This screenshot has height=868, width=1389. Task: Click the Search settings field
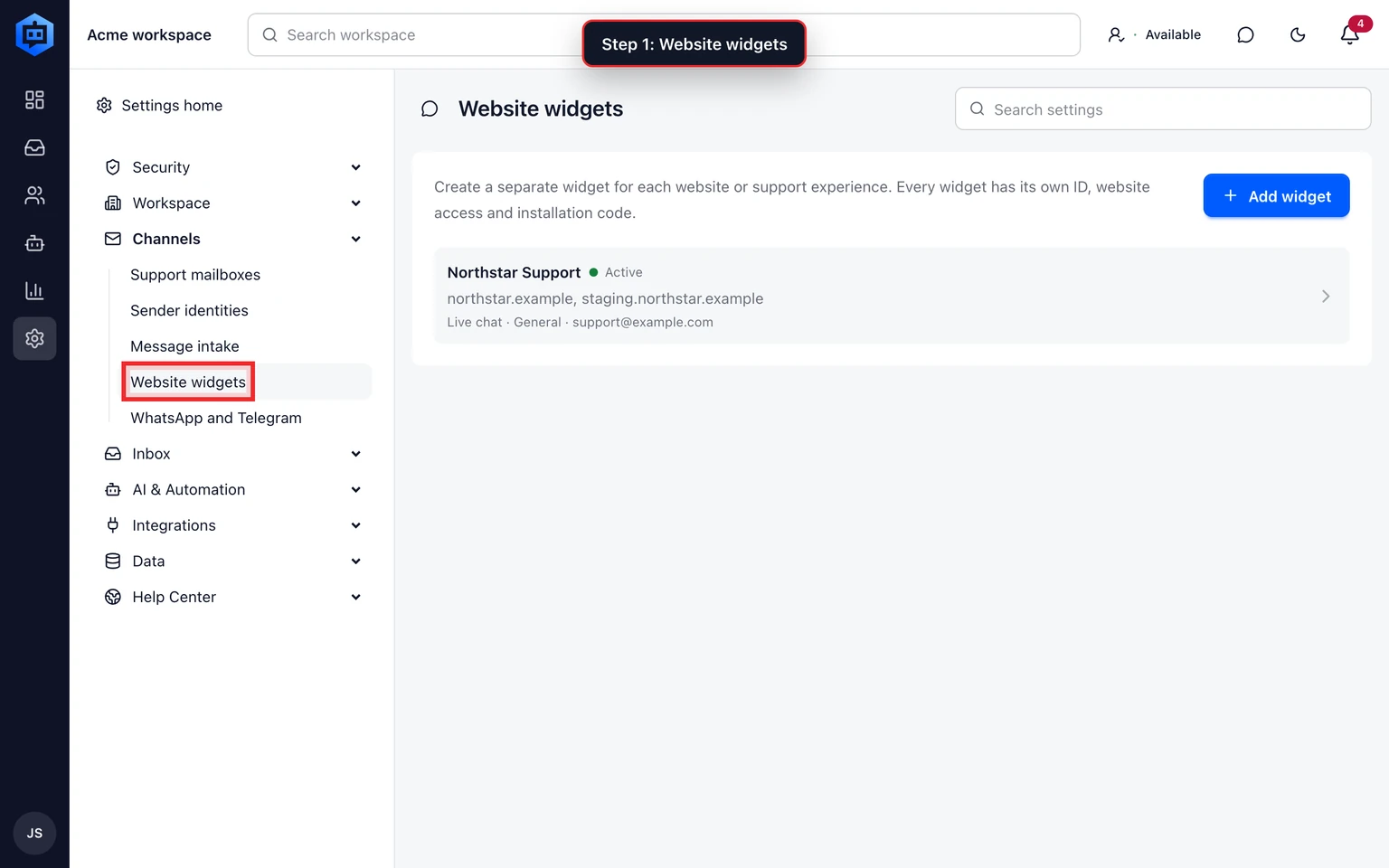pos(1163,109)
